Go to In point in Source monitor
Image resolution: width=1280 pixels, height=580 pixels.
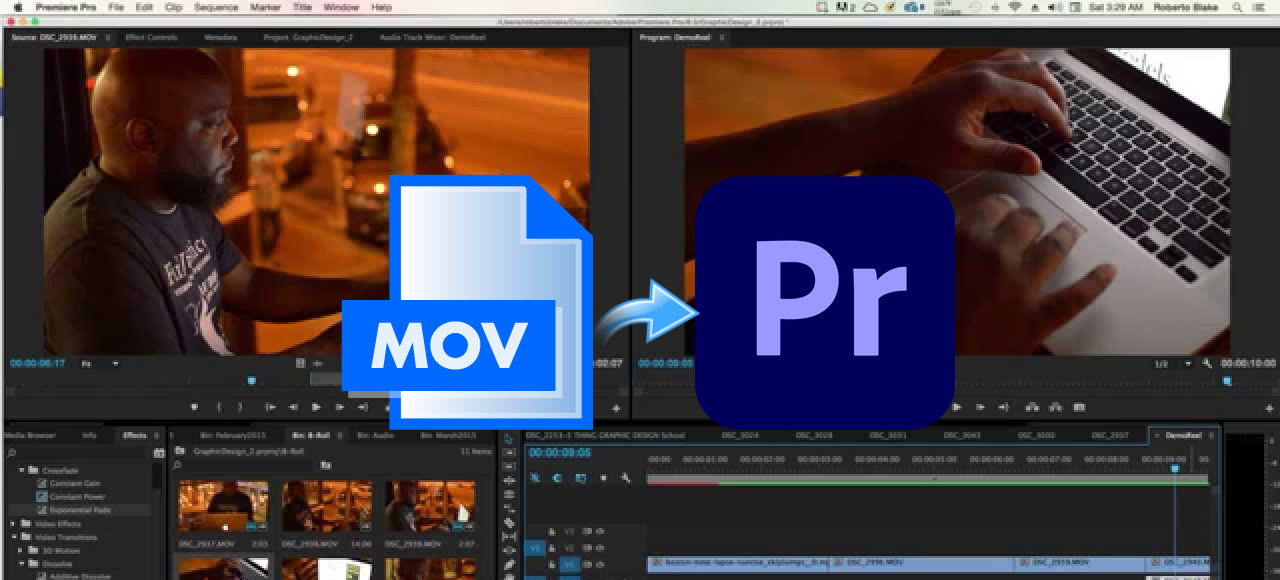(270, 407)
